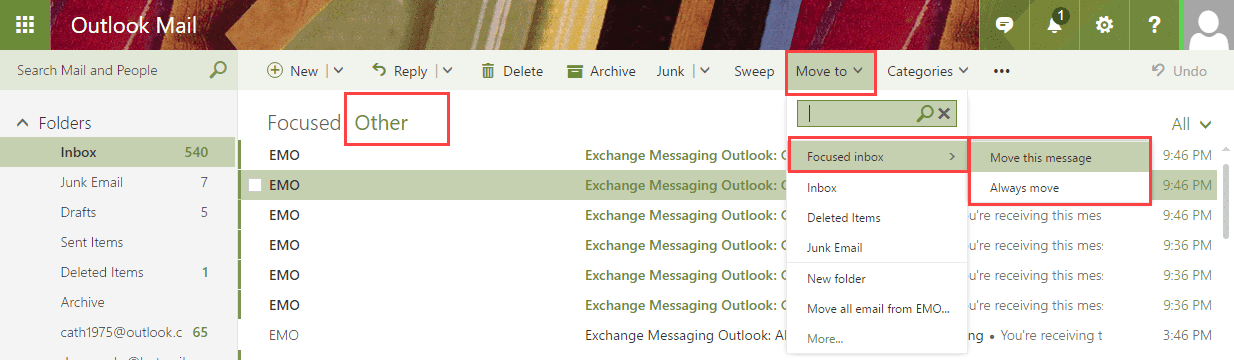1234x360 pixels.
Task: Open the Deleted Items folder in sidebar
Action: (x=119, y=272)
